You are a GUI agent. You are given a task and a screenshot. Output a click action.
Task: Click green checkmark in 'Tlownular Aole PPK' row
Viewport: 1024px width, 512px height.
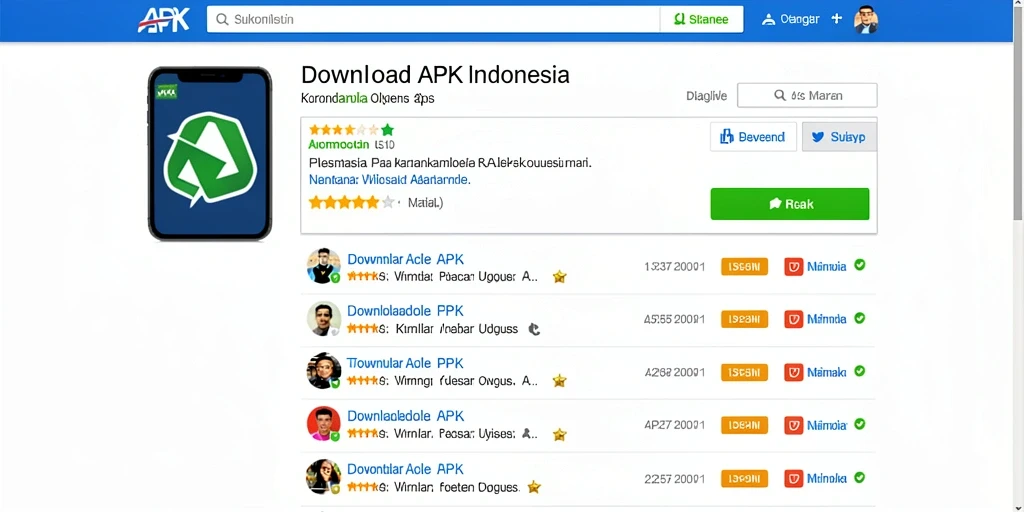tap(860, 371)
